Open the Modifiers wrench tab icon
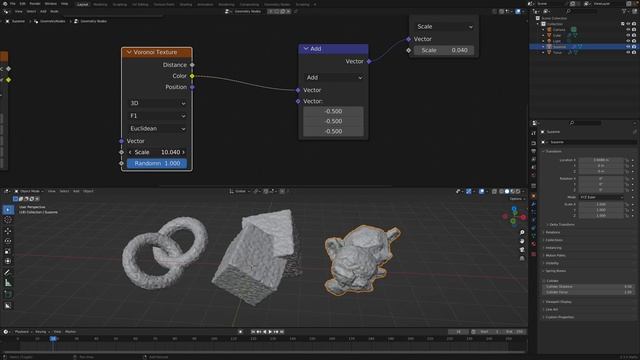Image resolution: width=640 pixels, height=360 pixels. [533, 204]
